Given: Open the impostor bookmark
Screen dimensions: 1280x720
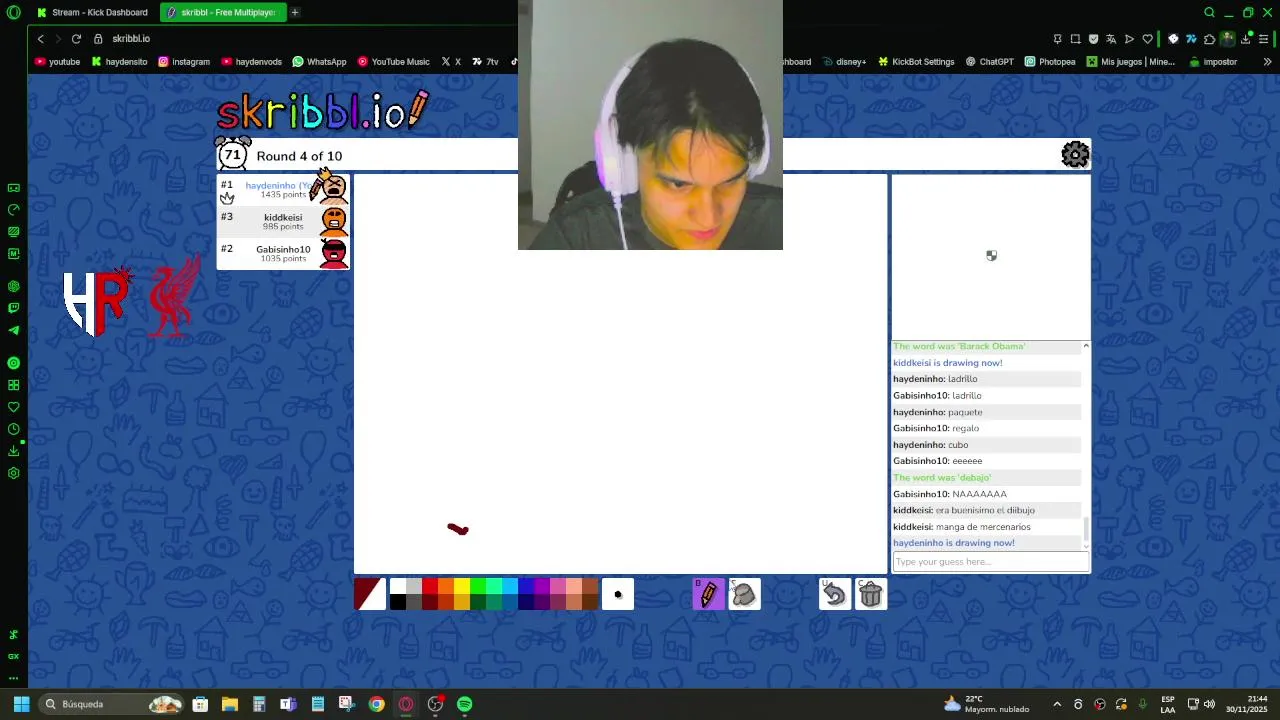Looking at the screenshot, I should (1213, 61).
